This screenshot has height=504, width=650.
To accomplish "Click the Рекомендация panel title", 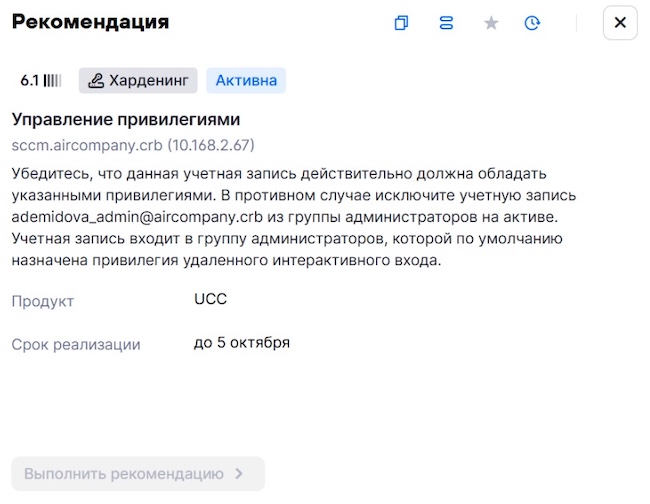I will [x=90, y=22].
